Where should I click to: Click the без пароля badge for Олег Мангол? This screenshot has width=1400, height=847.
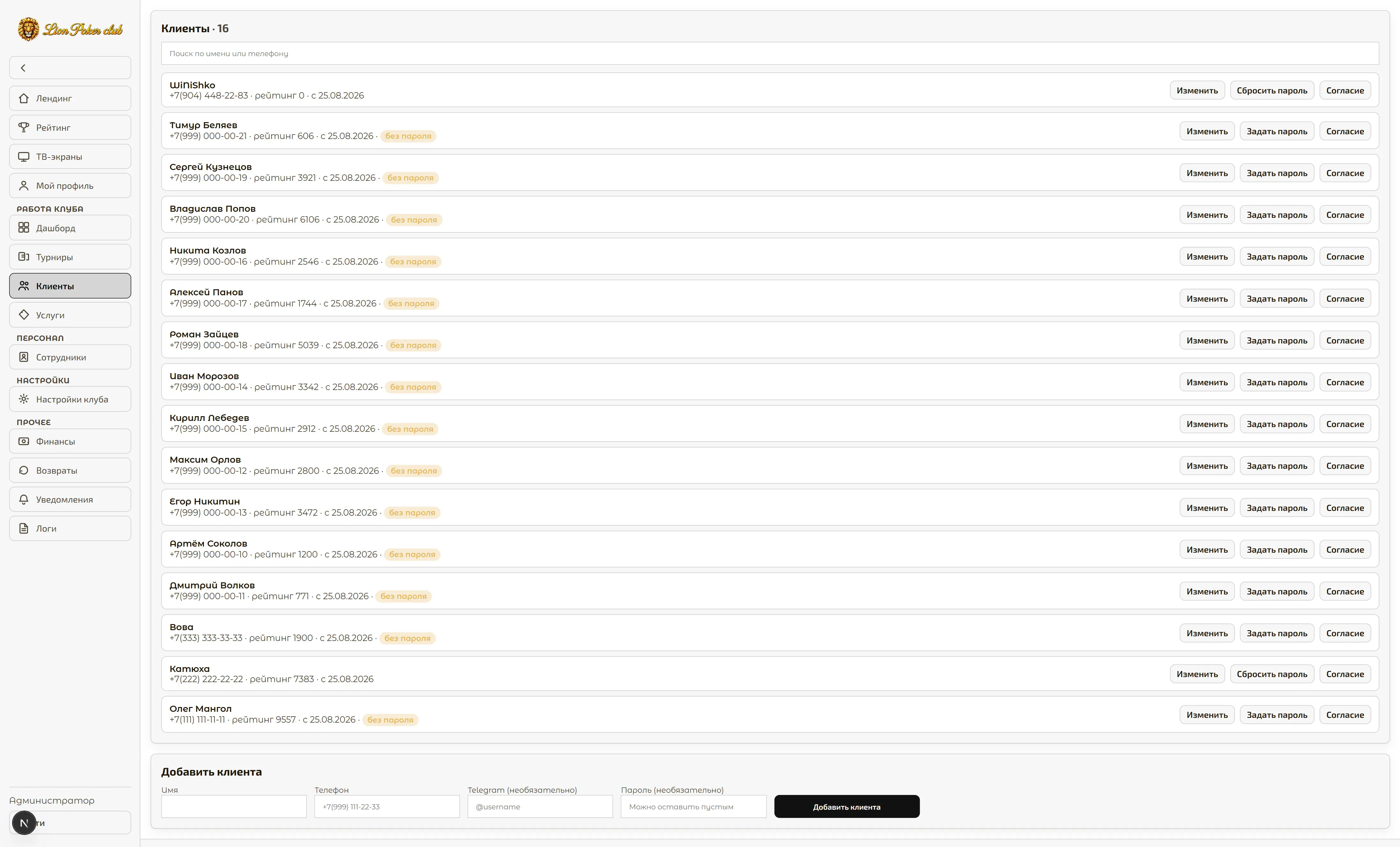[390, 720]
